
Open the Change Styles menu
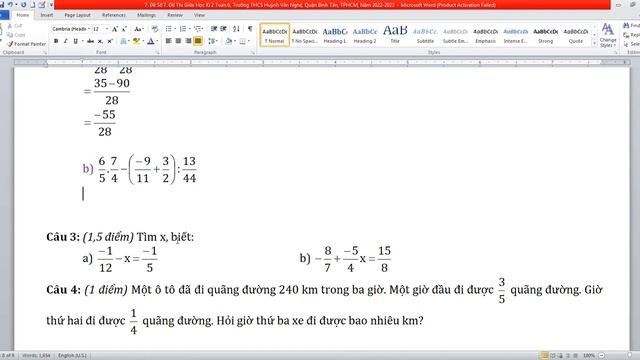click(608, 36)
